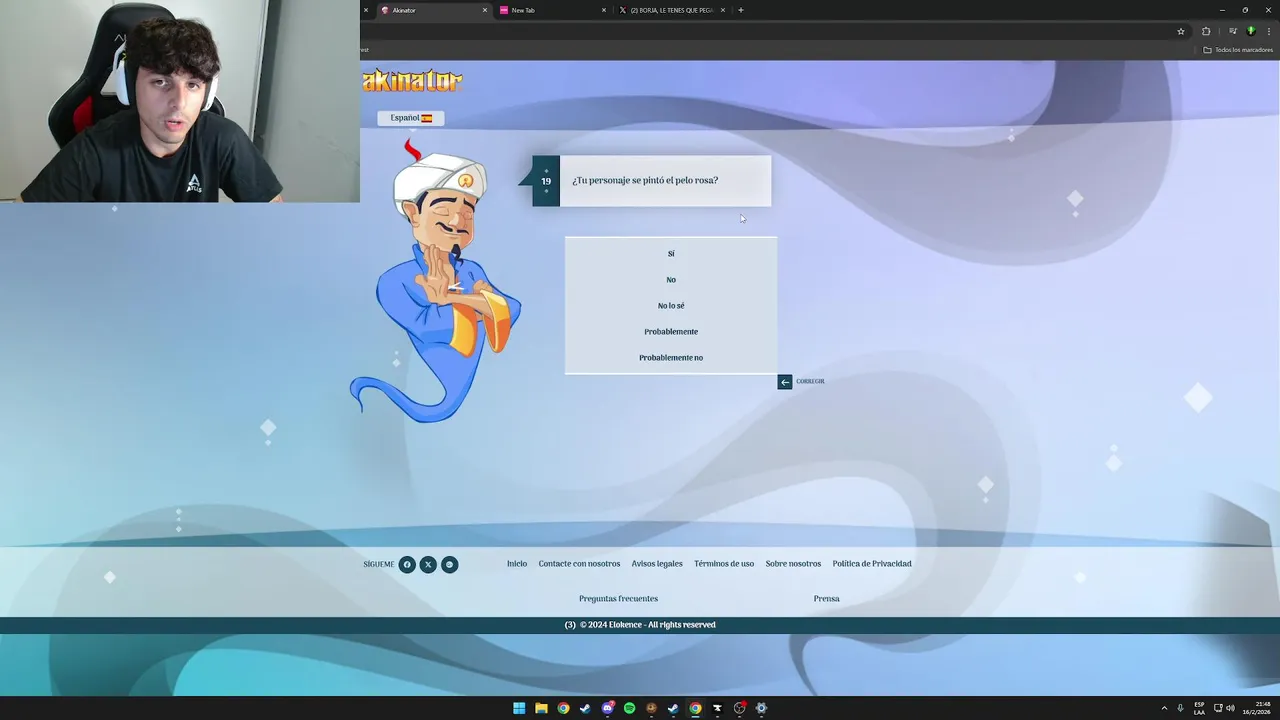Image resolution: width=1280 pixels, height=720 pixels.
Task: Answer "No" to the question
Action: 671,280
